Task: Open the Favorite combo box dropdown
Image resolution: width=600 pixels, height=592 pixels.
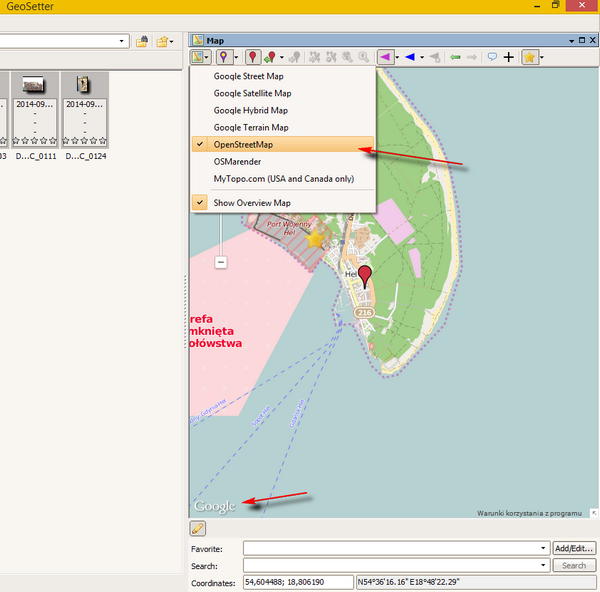Action: pyautogui.click(x=543, y=548)
